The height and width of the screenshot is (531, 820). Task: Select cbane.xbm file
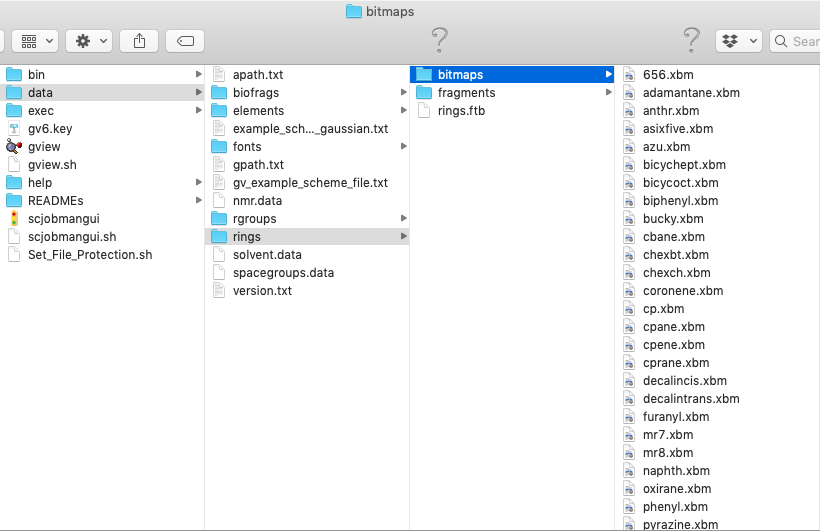(x=718, y=237)
